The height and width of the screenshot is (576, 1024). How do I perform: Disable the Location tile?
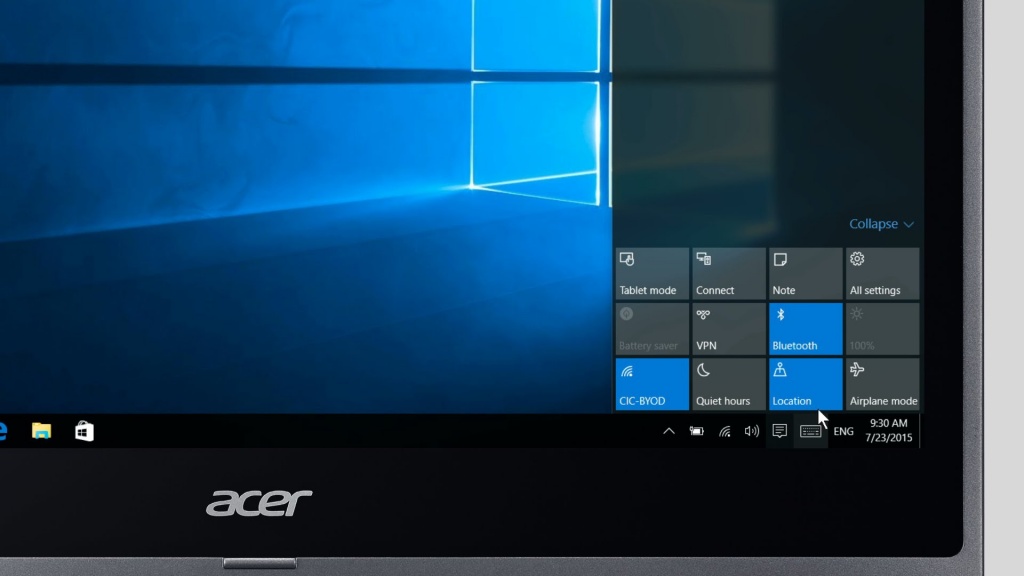(x=806, y=384)
